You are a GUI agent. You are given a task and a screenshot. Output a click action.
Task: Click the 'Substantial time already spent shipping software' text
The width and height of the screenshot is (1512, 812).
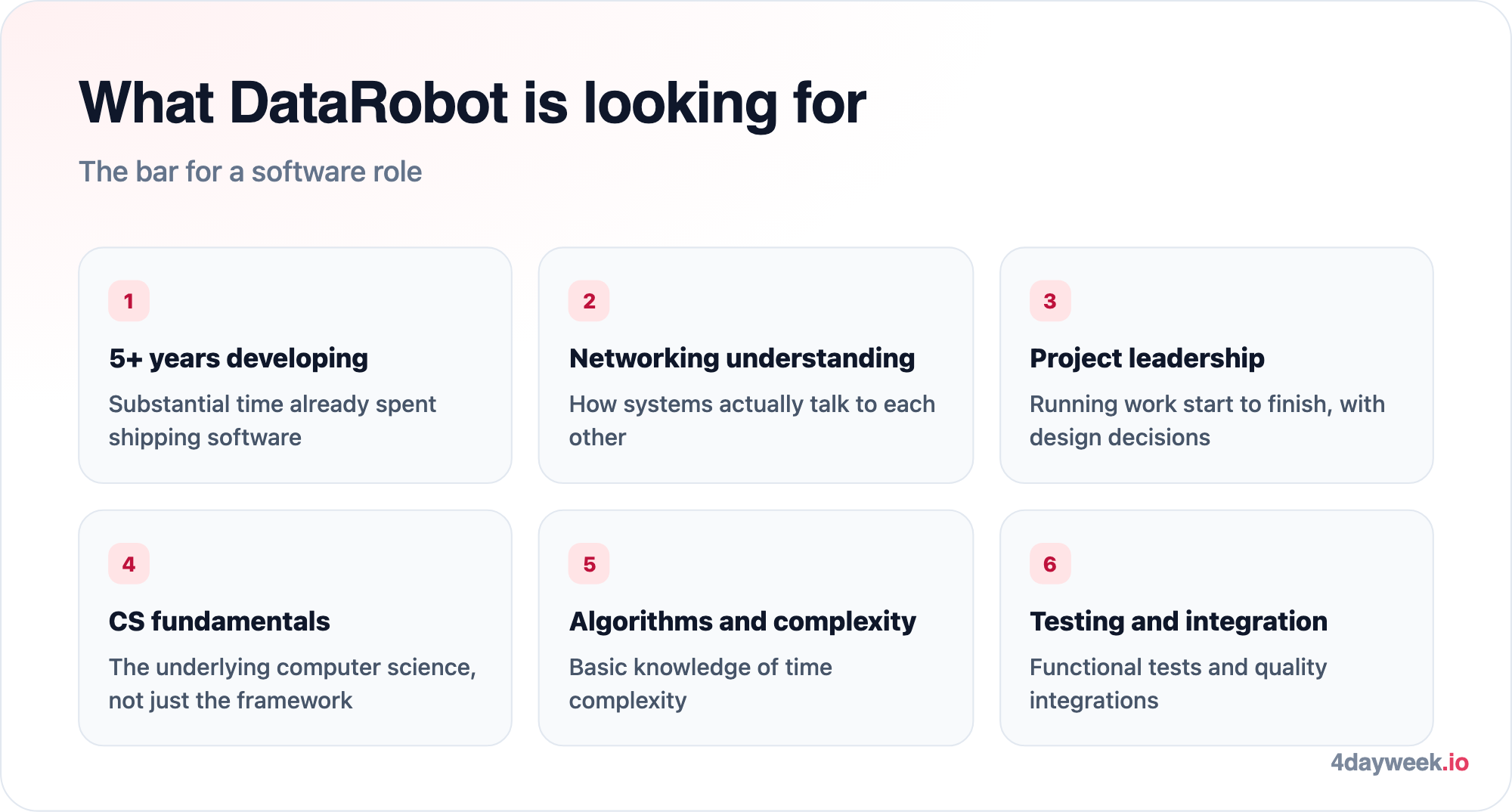click(272, 421)
